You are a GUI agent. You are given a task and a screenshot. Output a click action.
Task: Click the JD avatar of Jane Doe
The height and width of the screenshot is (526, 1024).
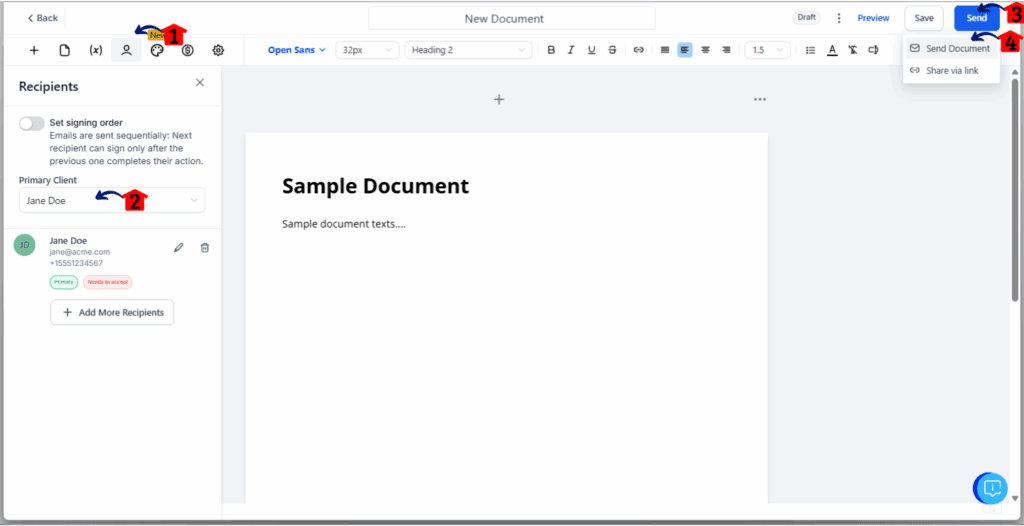pos(25,245)
